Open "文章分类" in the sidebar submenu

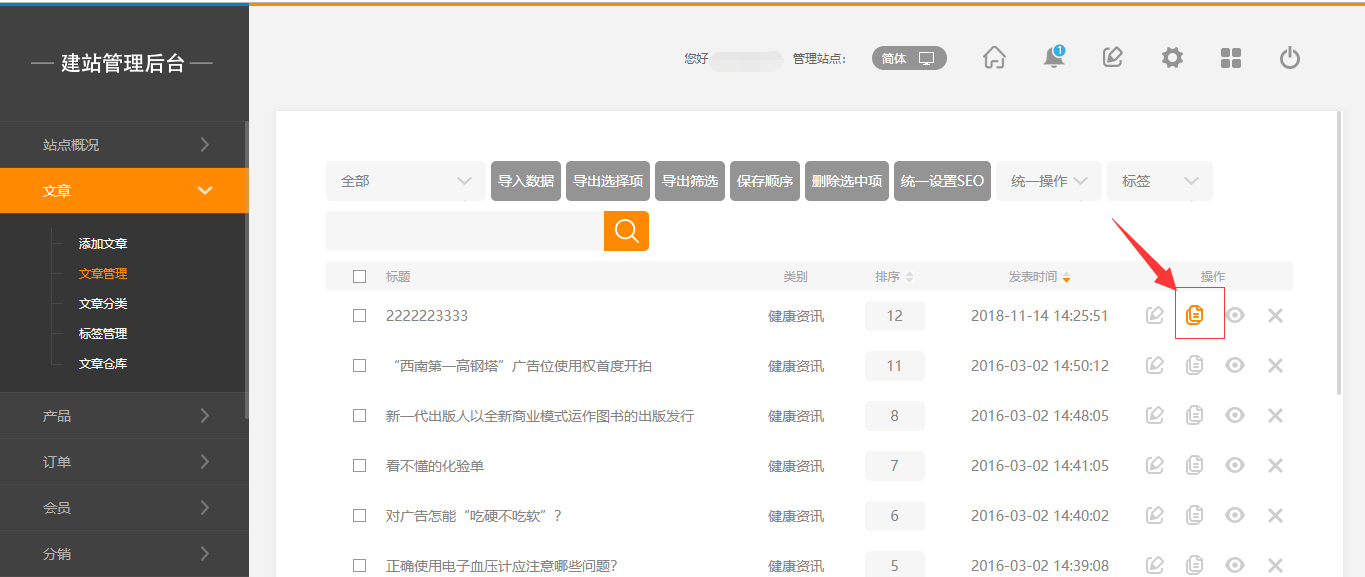[x=103, y=304]
